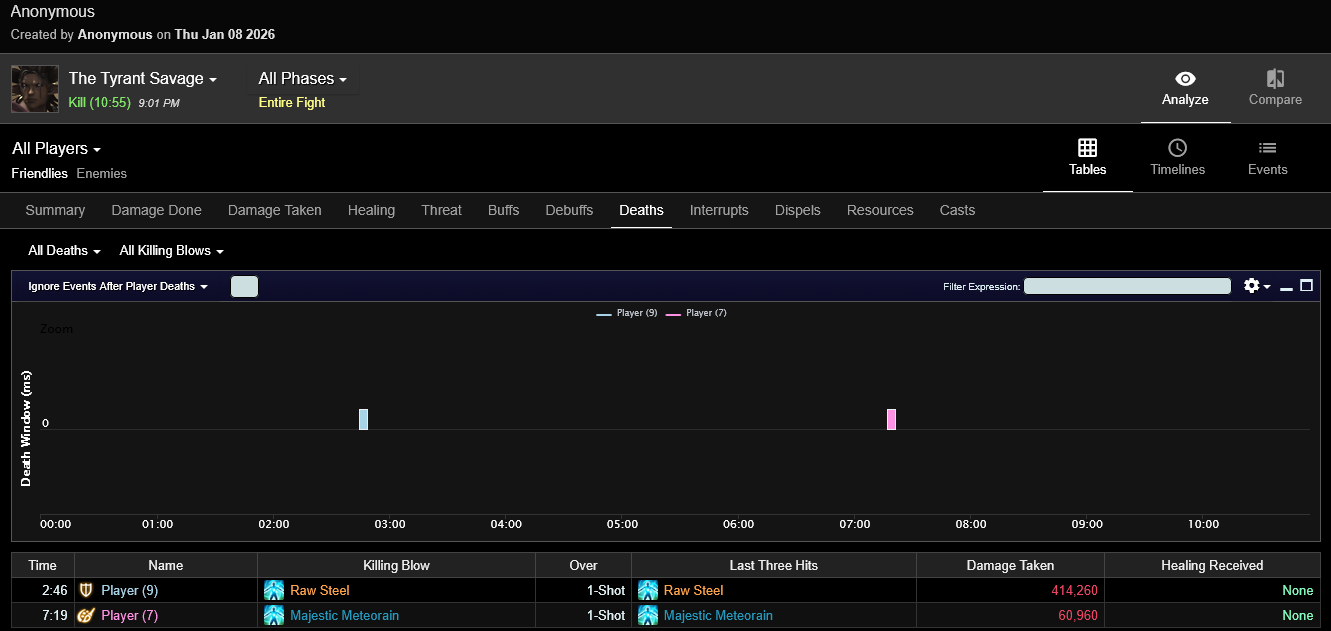The image size is (1331, 631).
Task: Switch to Events list icon
Action: coord(1267,148)
